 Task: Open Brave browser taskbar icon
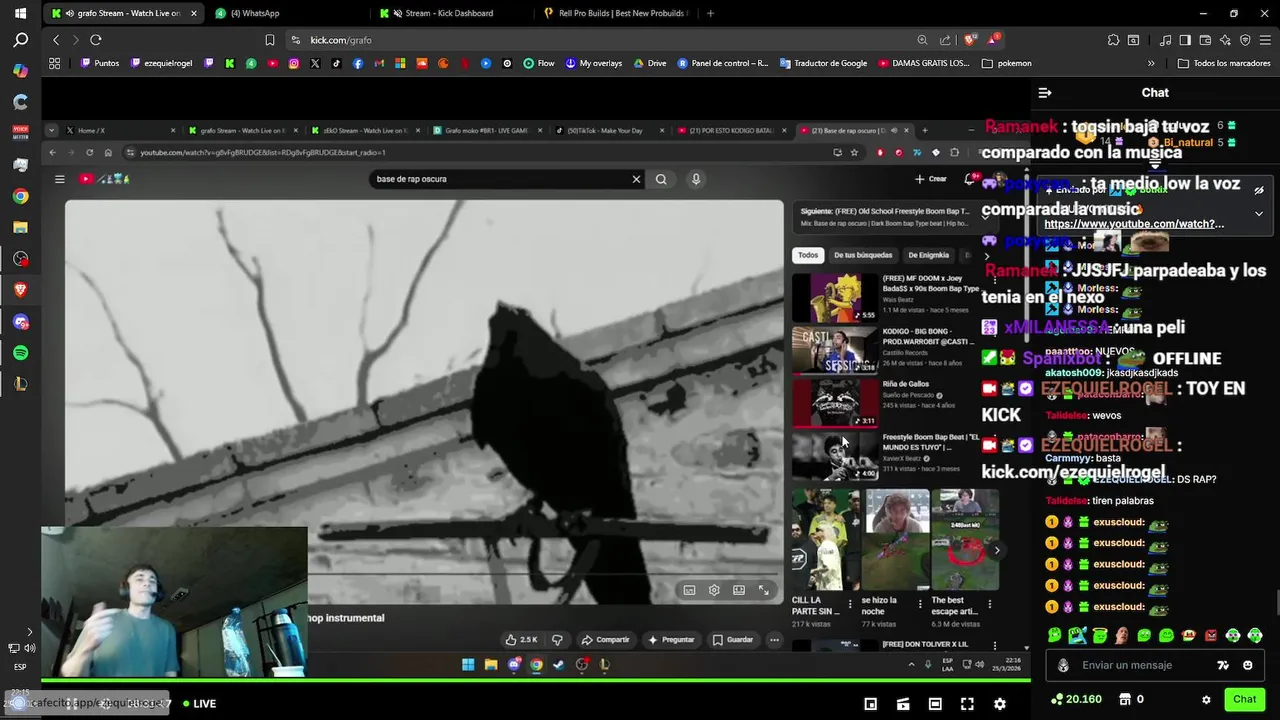pyautogui.click(x=20, y=290)
